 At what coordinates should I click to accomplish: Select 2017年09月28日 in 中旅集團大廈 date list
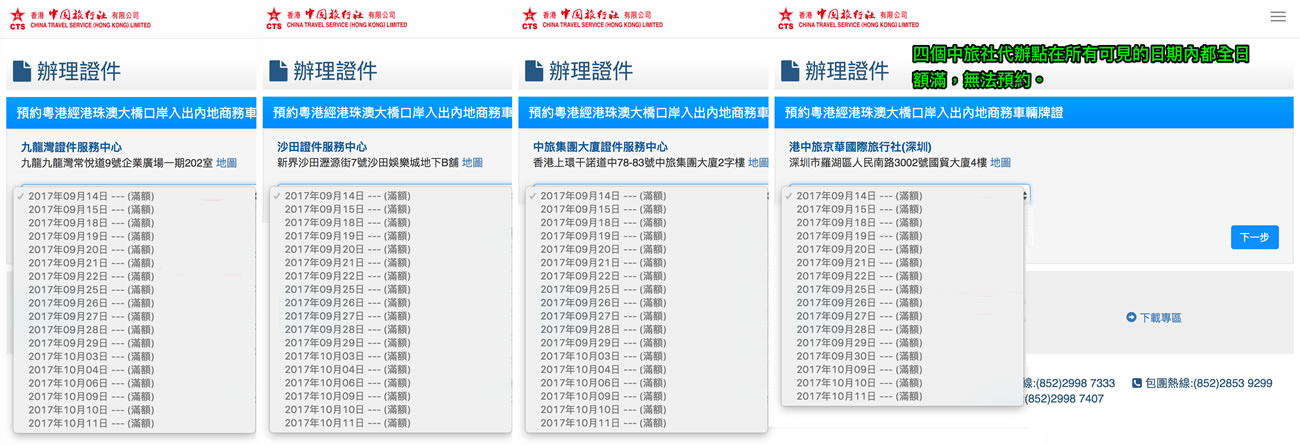[647, 330]
